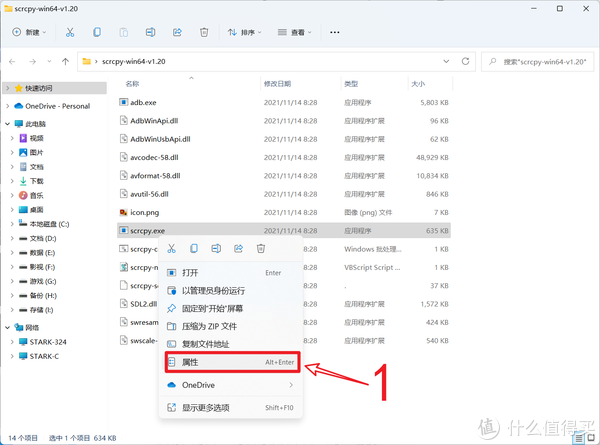Expand the address bar history dropdown

click(446, 61)
